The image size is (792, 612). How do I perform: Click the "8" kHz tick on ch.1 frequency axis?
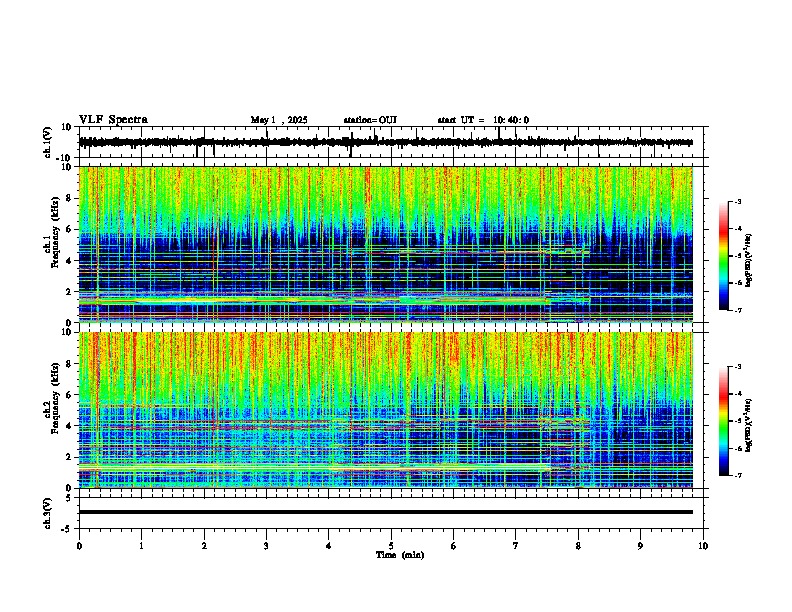(69, 198)
